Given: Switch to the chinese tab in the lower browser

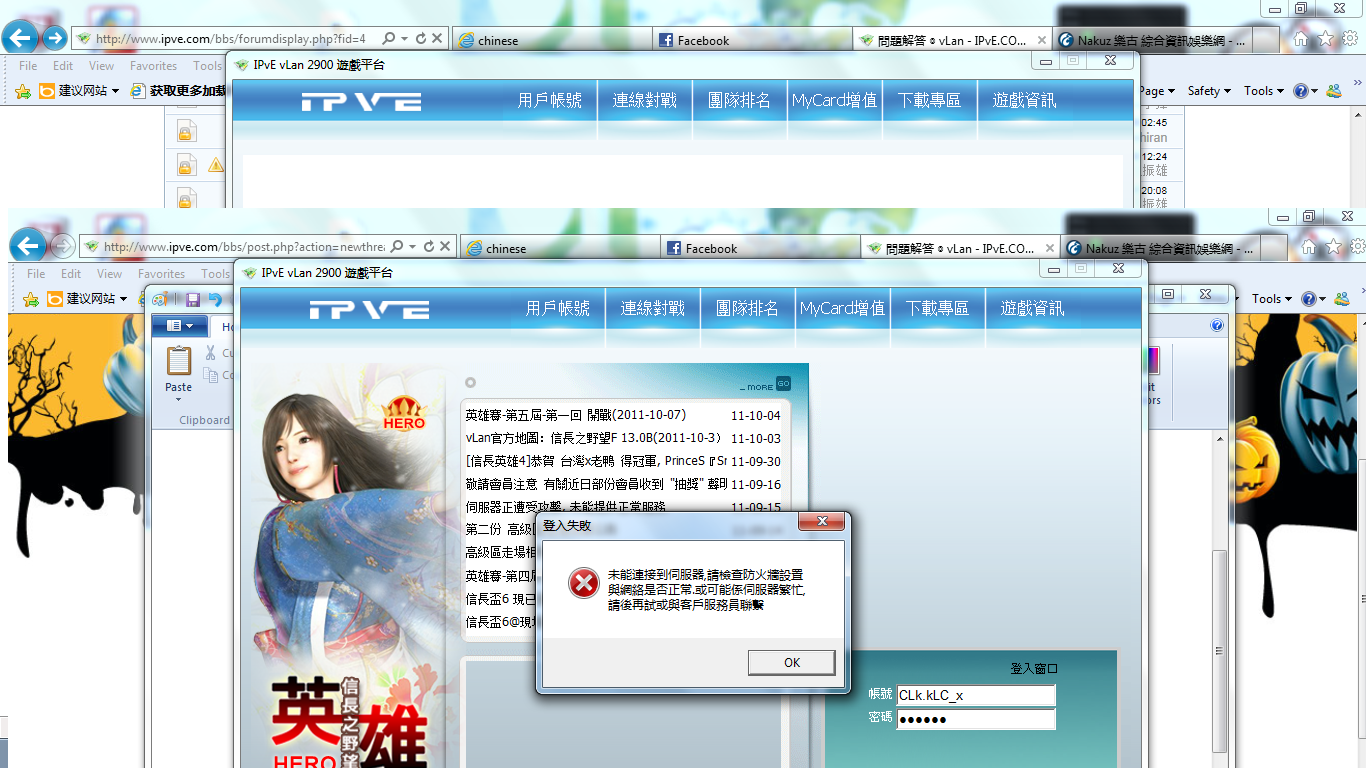Looking at the screenshot, I should [560, 249].
